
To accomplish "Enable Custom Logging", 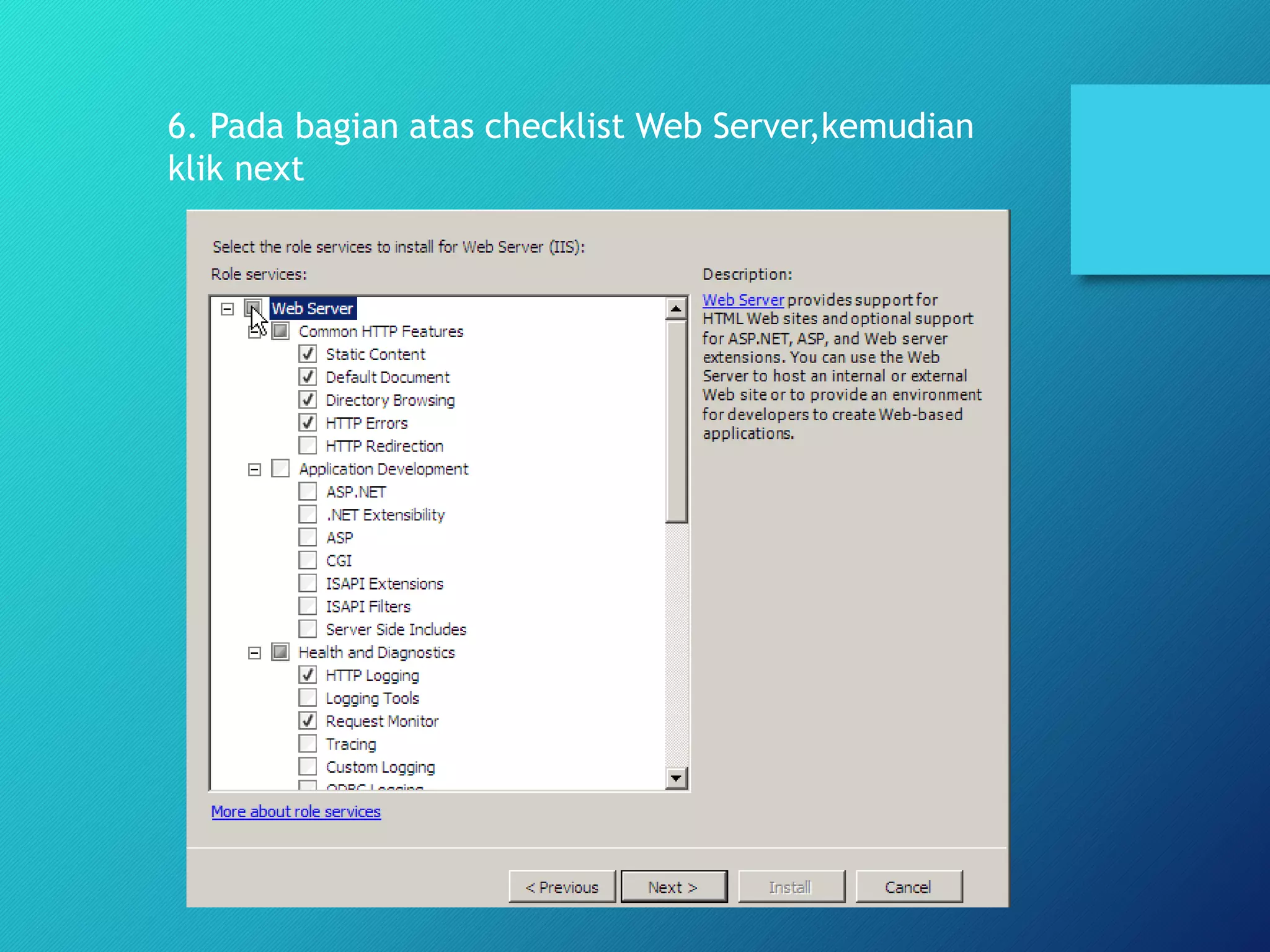I will pos(308,767).
